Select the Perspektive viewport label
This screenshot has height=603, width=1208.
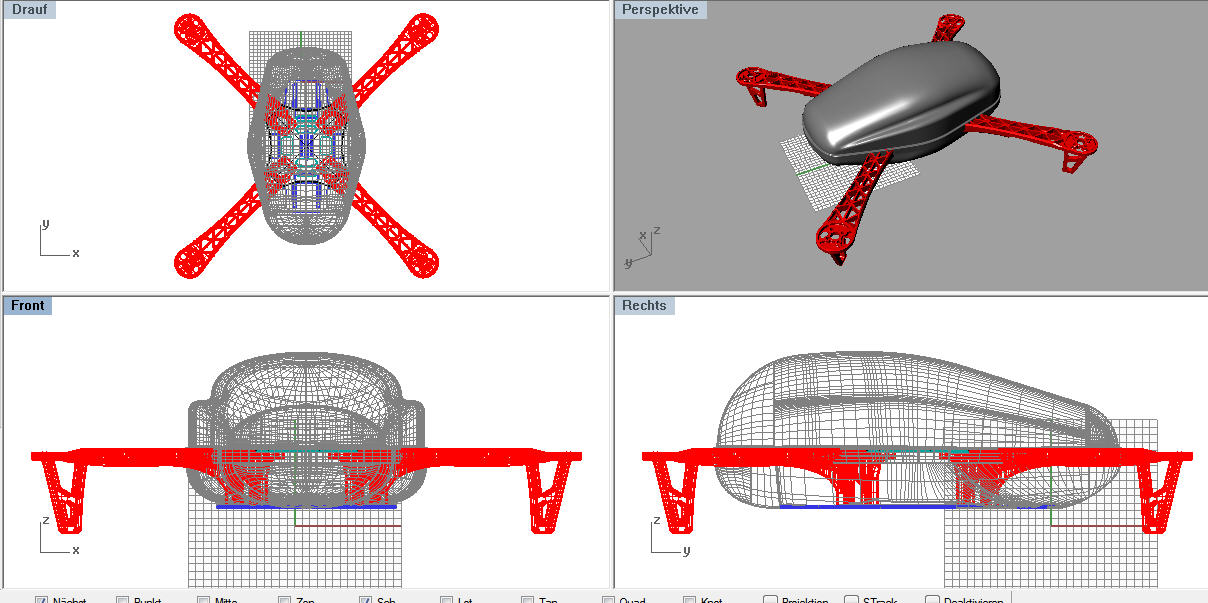(660, 9)
